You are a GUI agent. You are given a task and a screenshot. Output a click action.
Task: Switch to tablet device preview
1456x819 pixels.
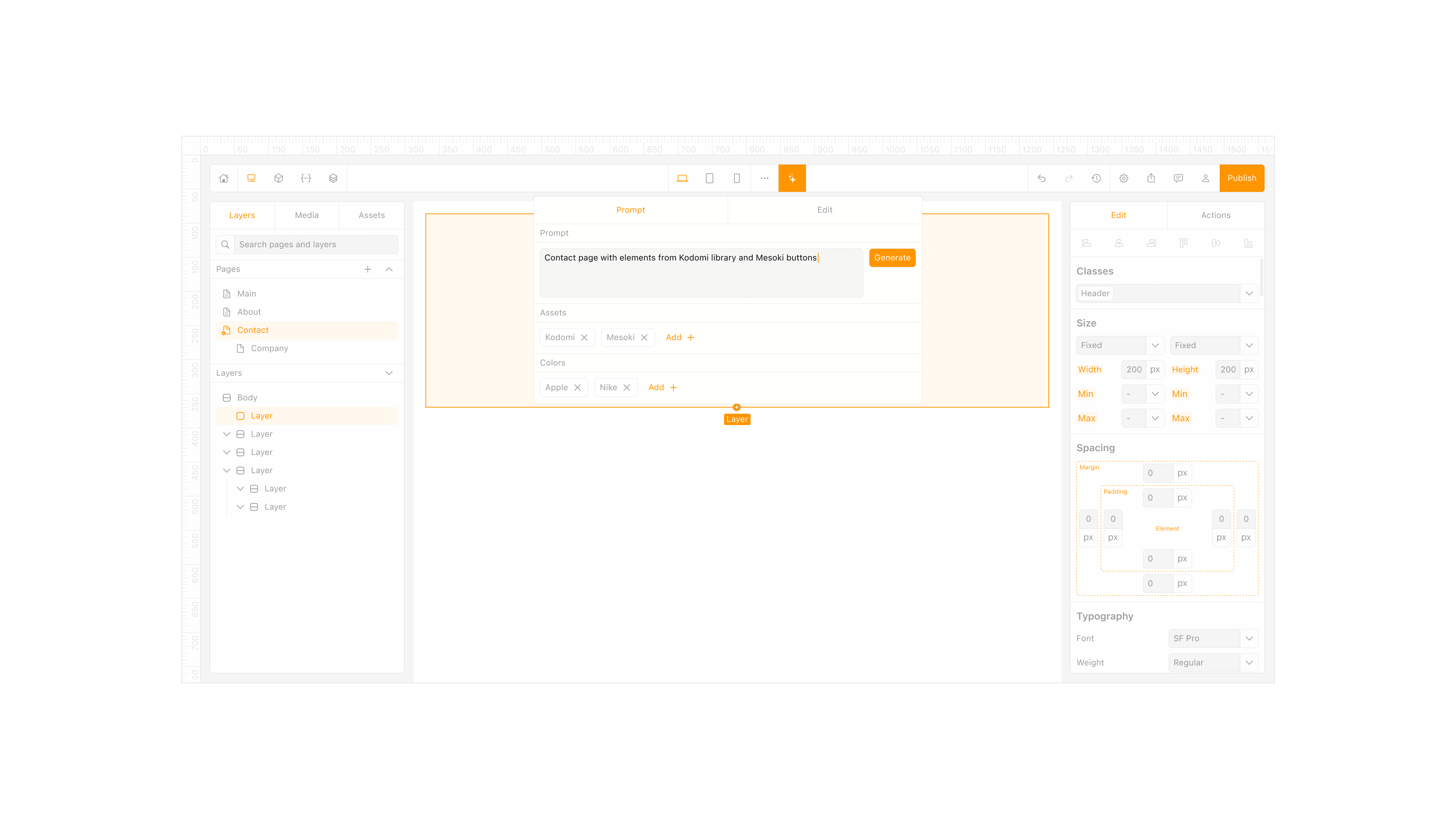tap(709, 178)
